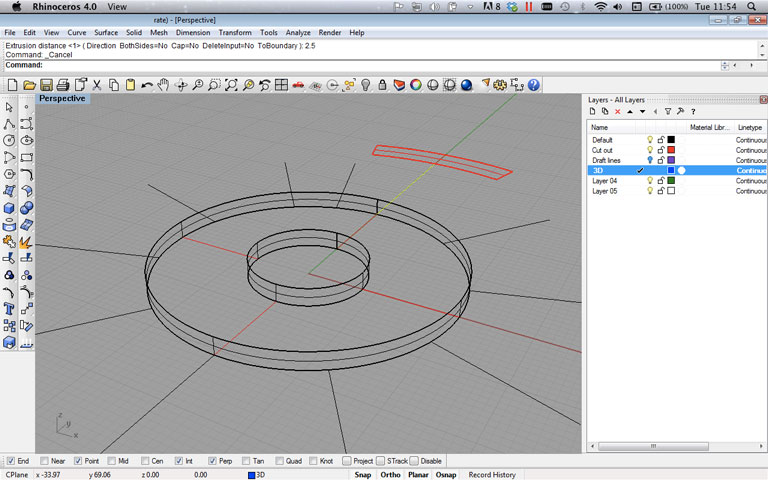Screen dimensions: 768x480
Task: Enable the Tan osnap checkbox
Action: 246,461
